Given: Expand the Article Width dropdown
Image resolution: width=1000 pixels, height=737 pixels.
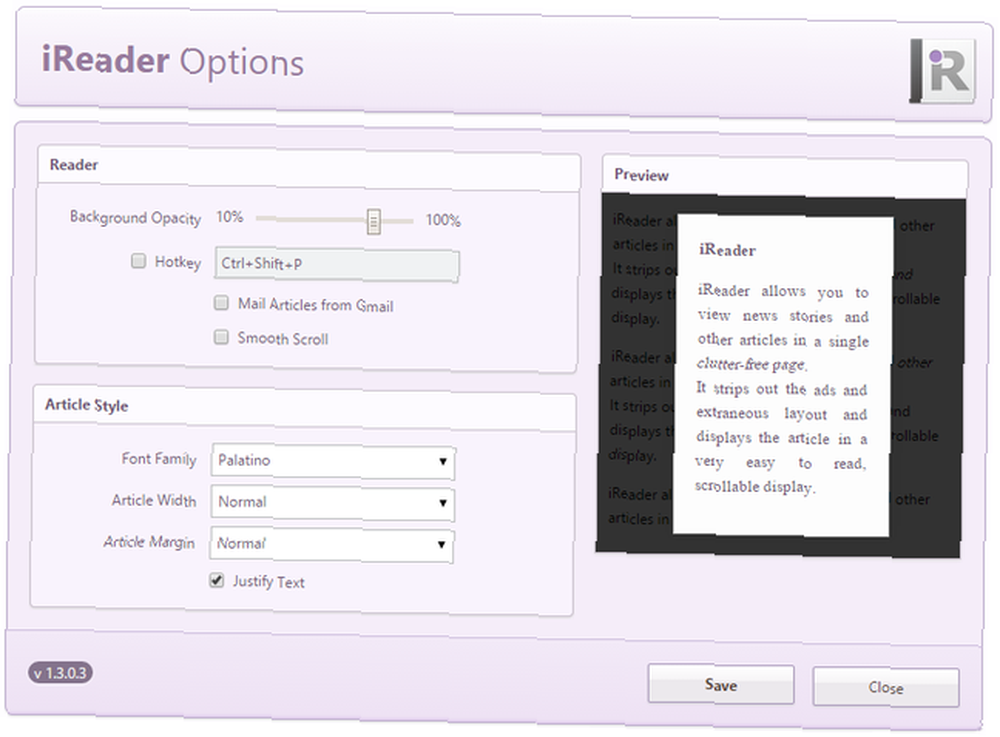Looking at the screenshot, I should pyautogui.click(x=333, y=502).
